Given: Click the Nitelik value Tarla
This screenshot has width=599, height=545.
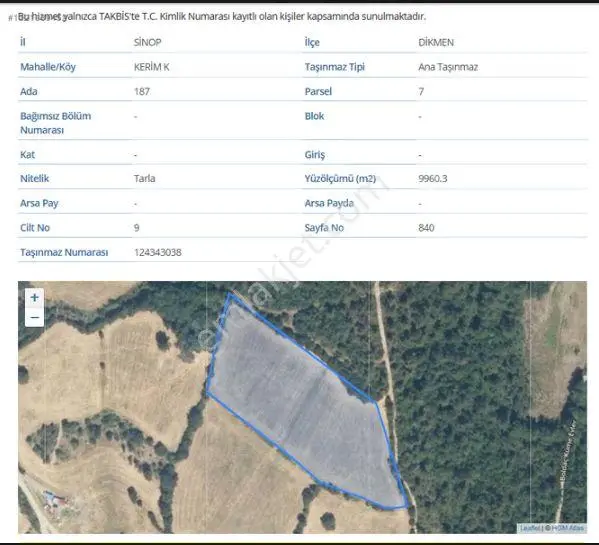Looking at the screenshot, I should [x=144, y=178].
